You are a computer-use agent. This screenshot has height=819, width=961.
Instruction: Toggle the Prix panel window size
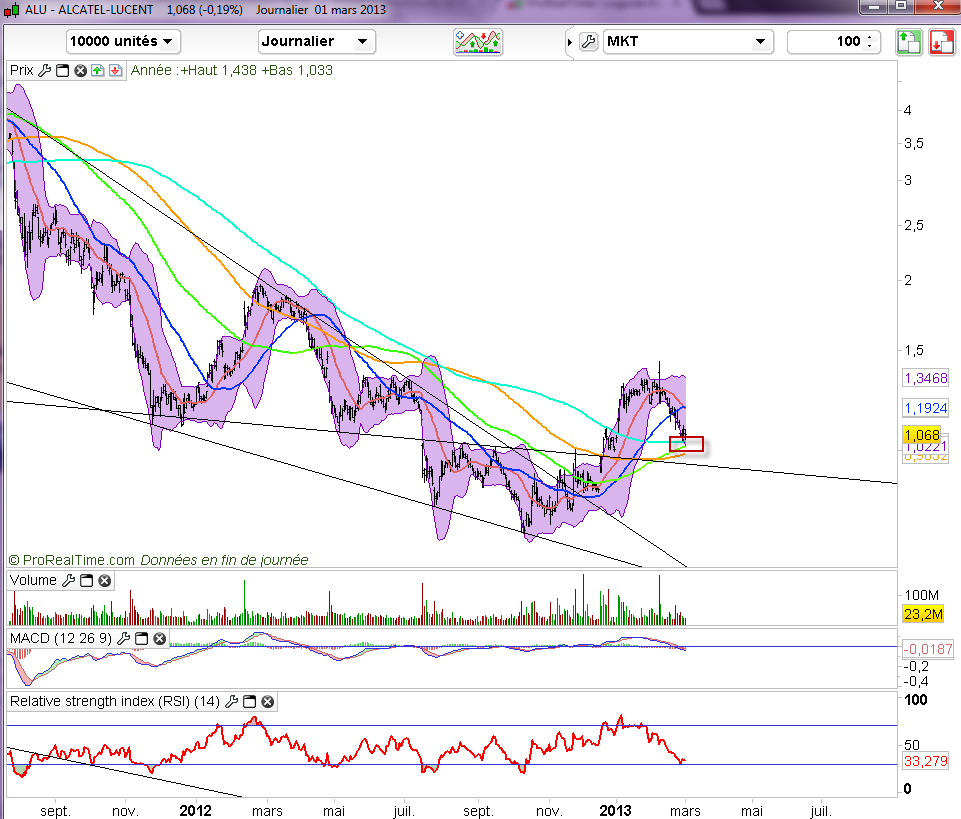[61, 71]
